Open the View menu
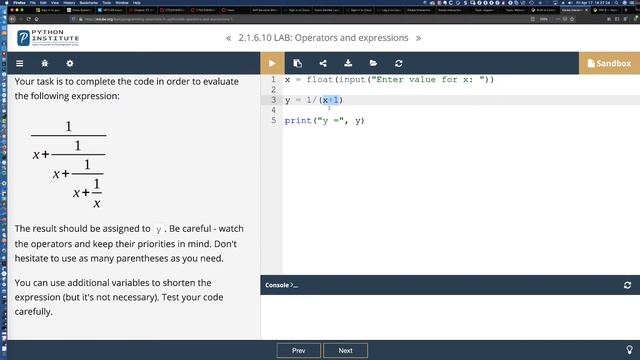This screenshot has height=360, width=640. (55, 2)
